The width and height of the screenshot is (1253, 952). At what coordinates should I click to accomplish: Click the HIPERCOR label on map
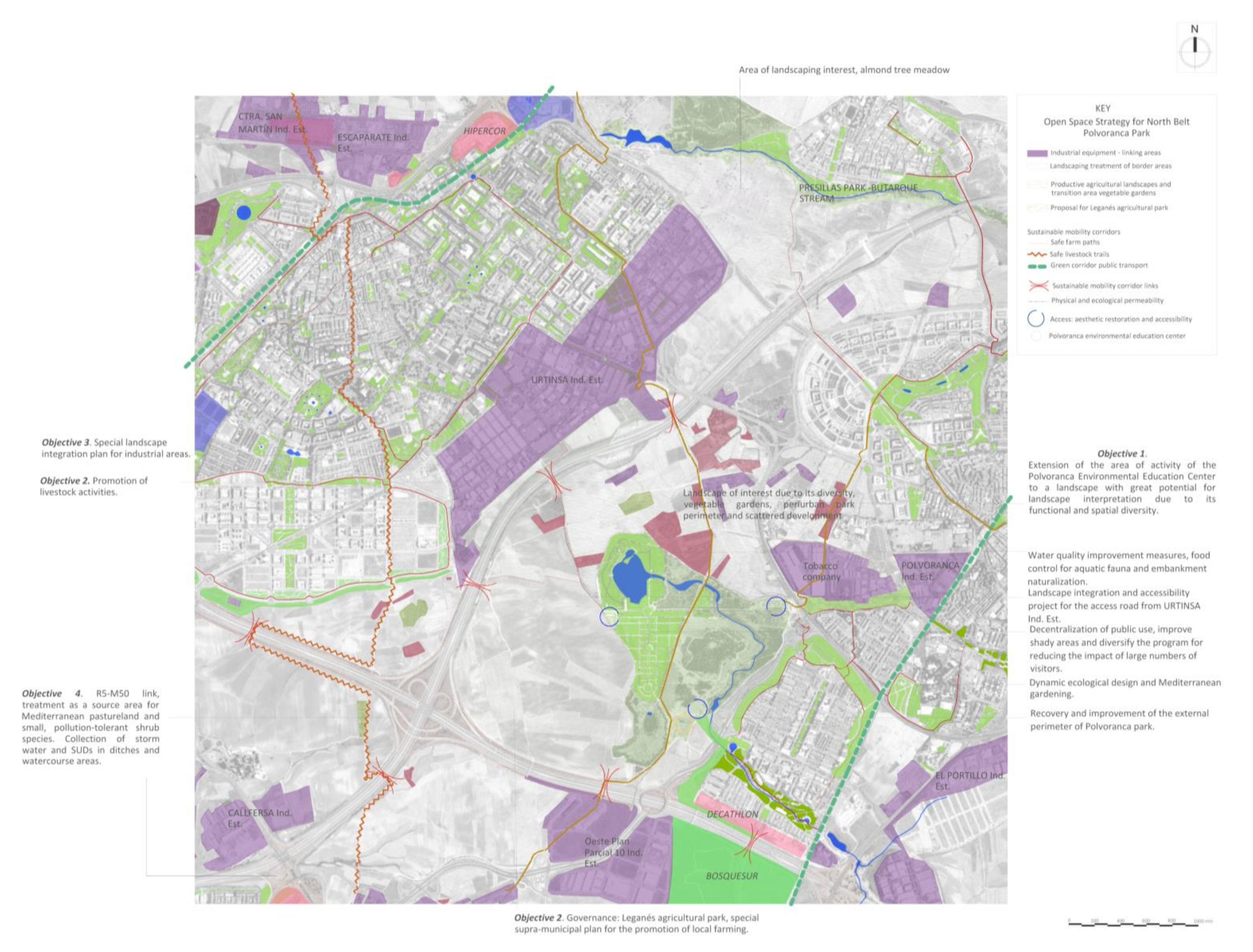pos(484,131)
